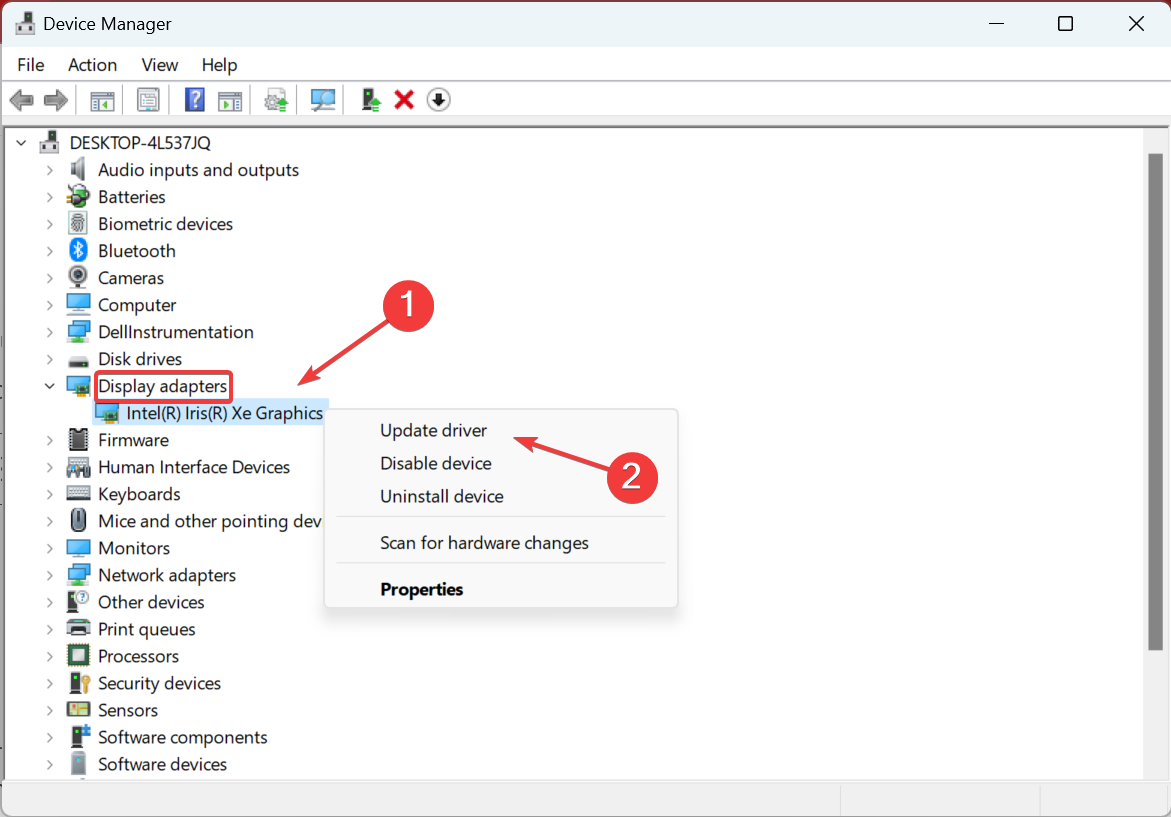
Task: Click the Update device driver gear icon
Action: click(276, 100)
